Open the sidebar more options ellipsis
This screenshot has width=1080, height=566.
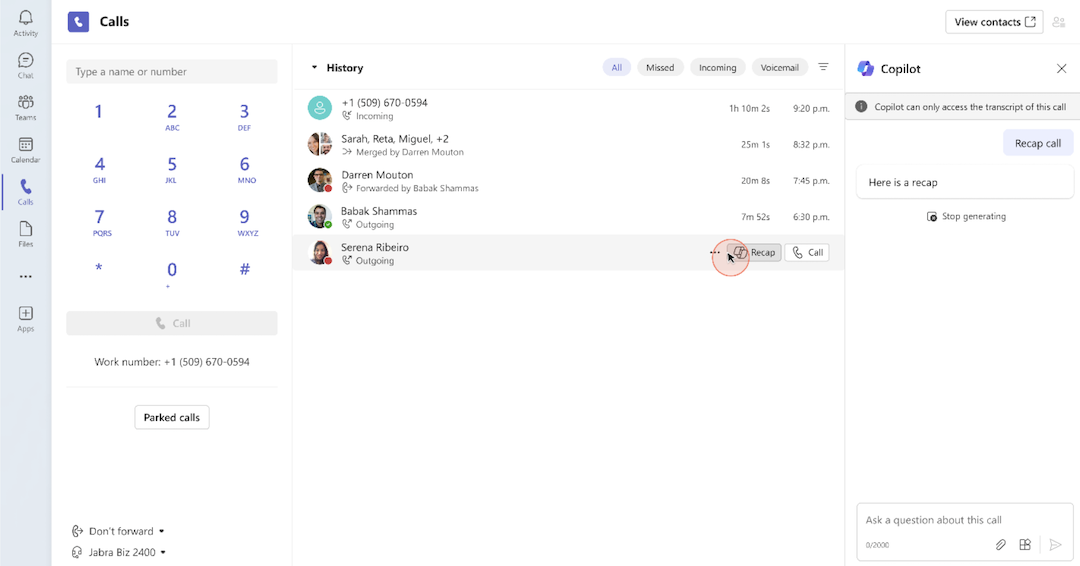(25, 277)
